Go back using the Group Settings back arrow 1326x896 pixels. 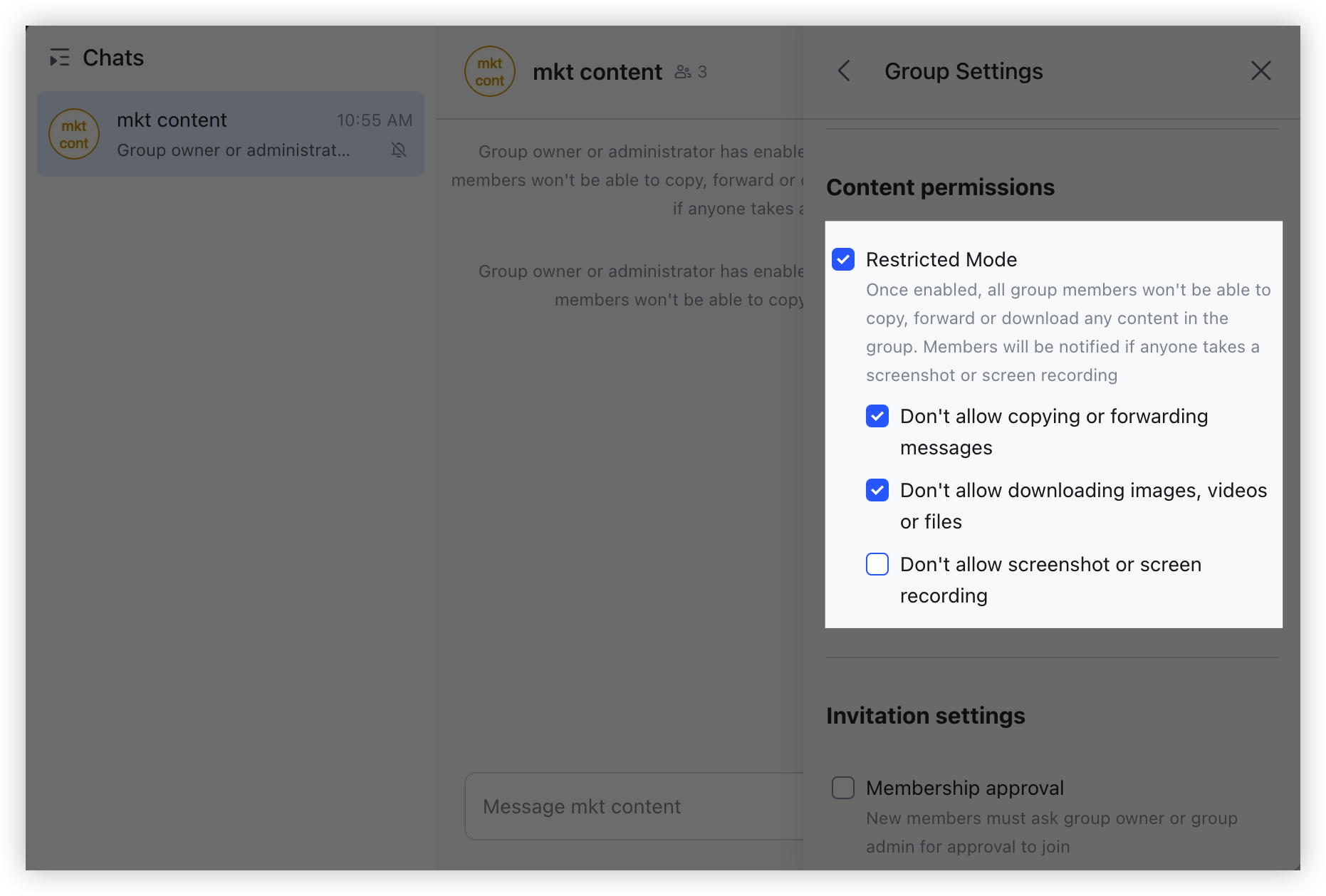pos(844,71)
